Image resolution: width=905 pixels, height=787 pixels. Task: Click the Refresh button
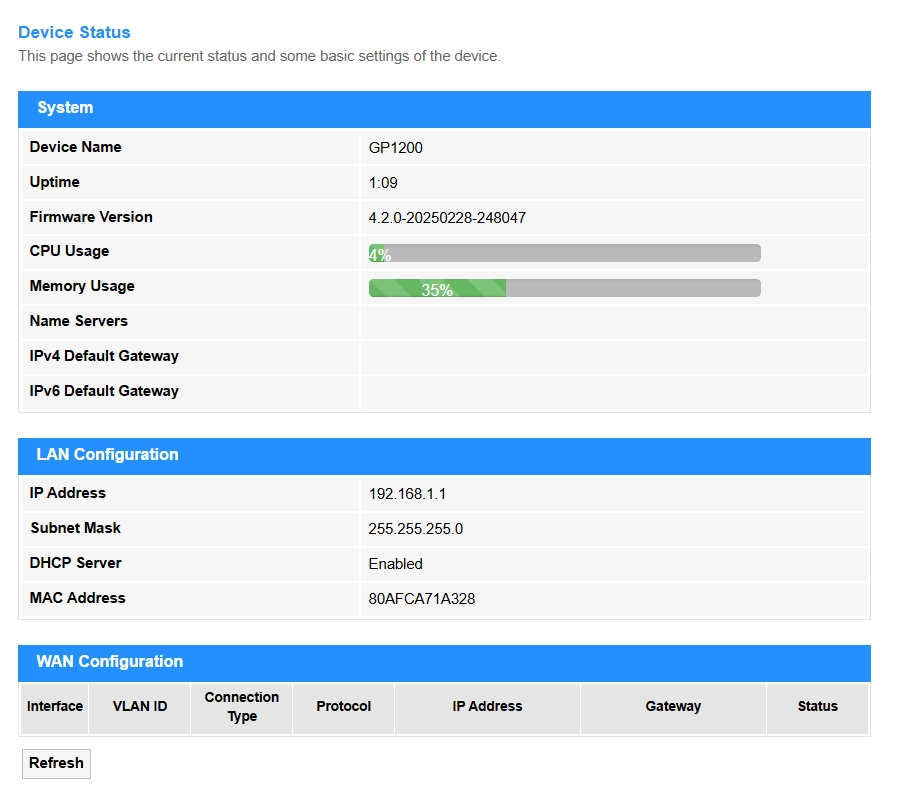[x=56, y=763]
